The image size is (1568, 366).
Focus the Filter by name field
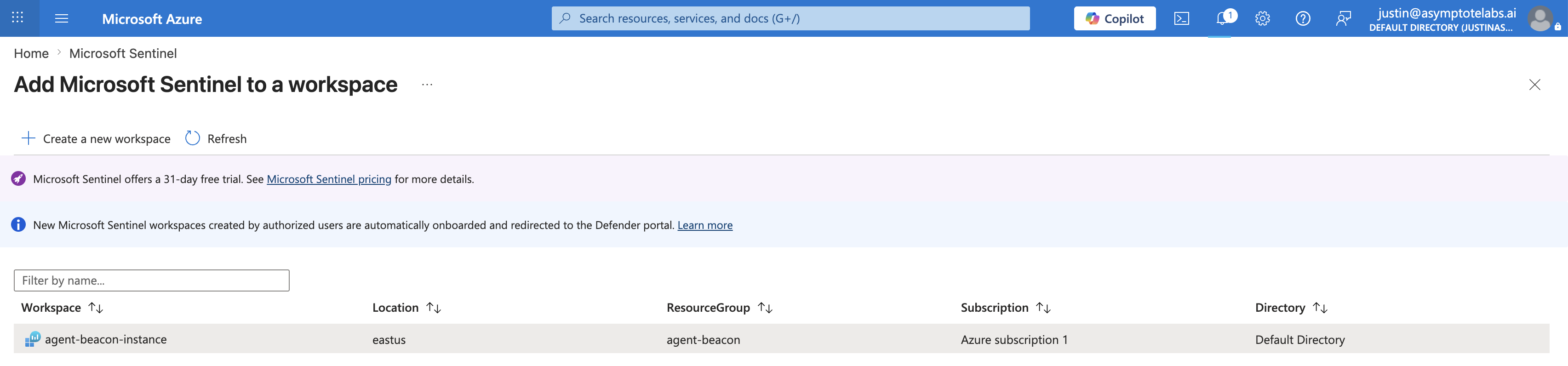152,280
